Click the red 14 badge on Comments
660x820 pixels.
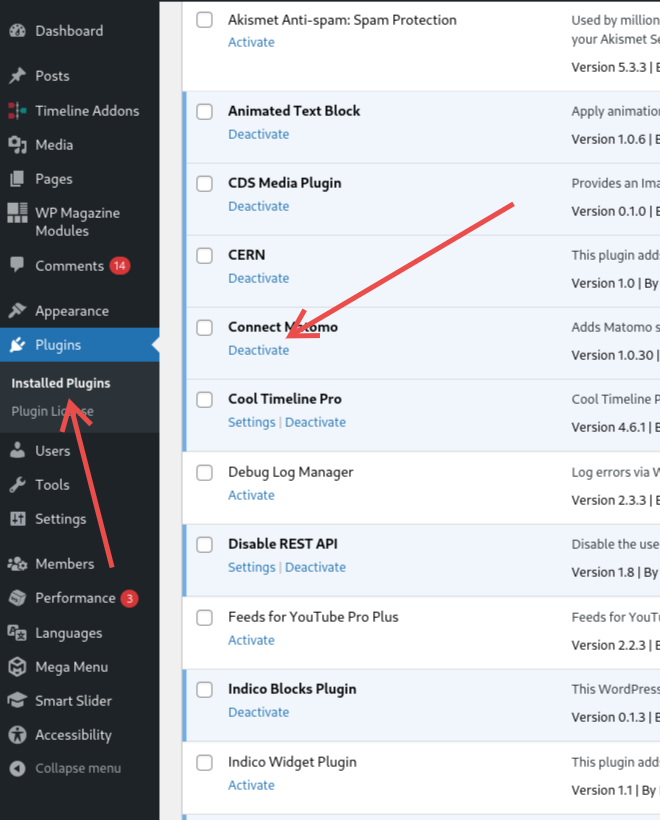click(120, 266)
